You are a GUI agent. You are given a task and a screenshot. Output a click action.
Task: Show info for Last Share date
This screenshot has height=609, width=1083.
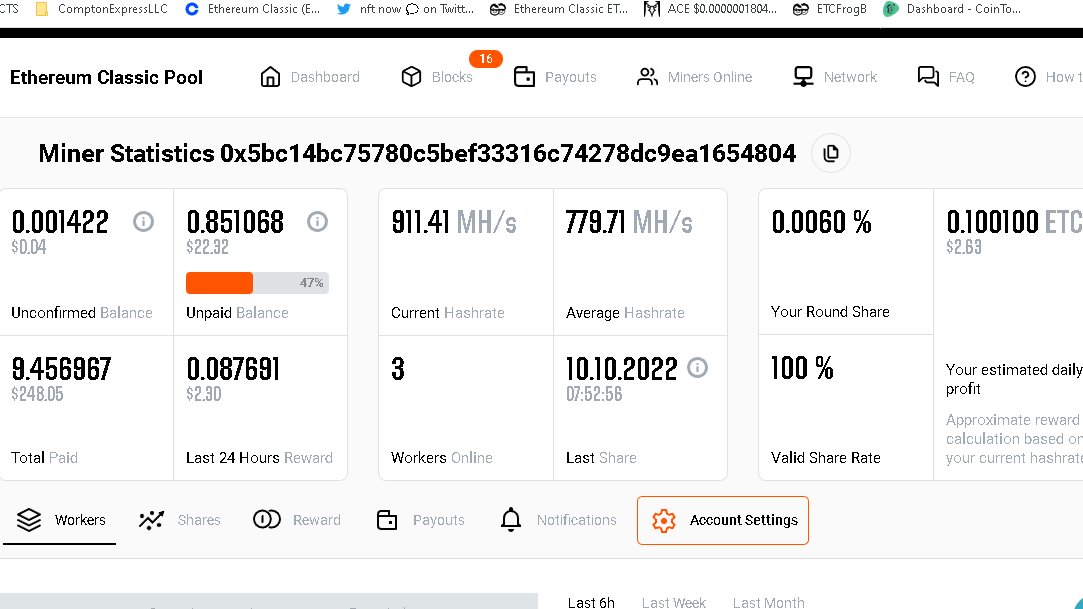698,368
